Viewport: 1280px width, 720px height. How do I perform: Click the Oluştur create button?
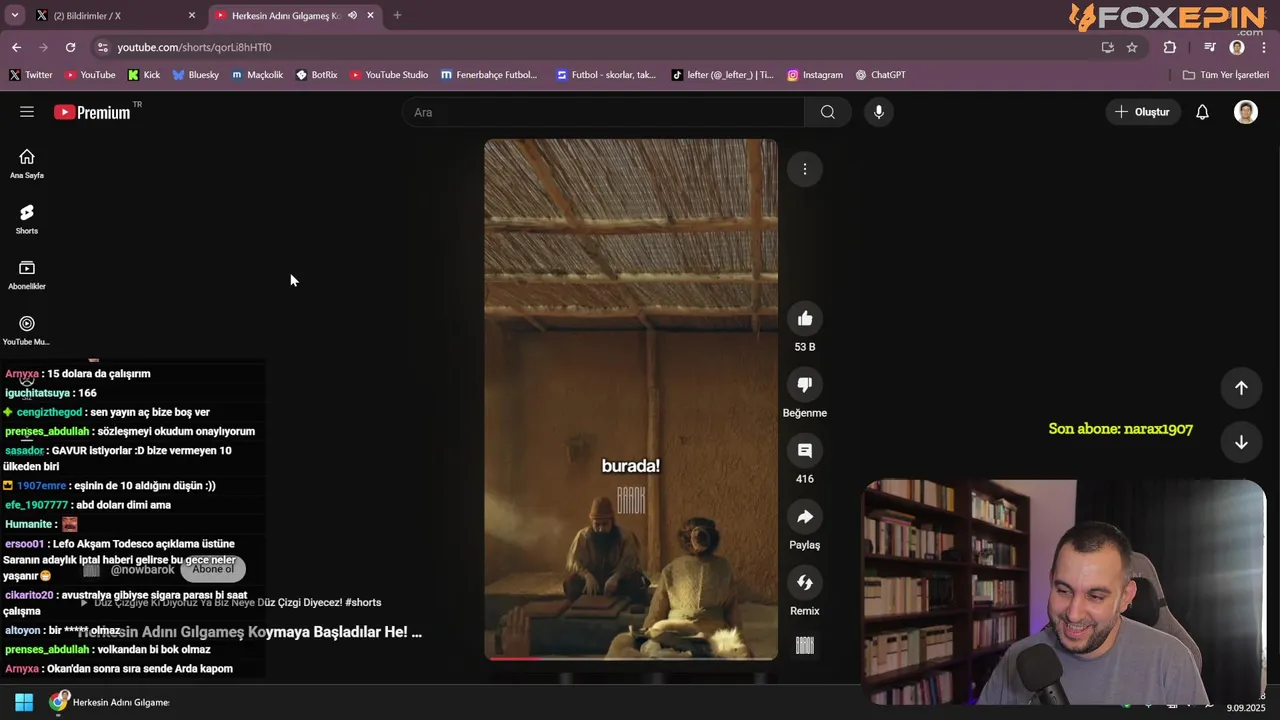coord(1142,112)
